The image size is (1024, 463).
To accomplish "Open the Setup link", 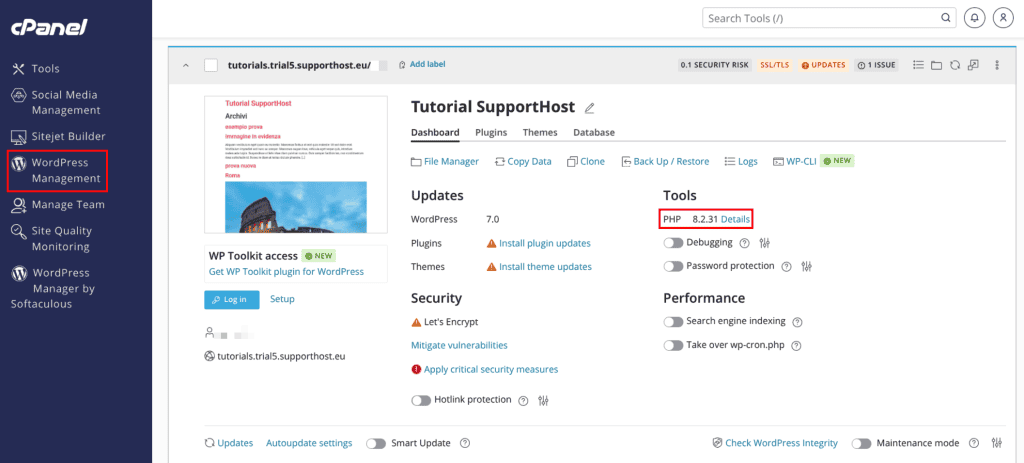I will [282, 299].
